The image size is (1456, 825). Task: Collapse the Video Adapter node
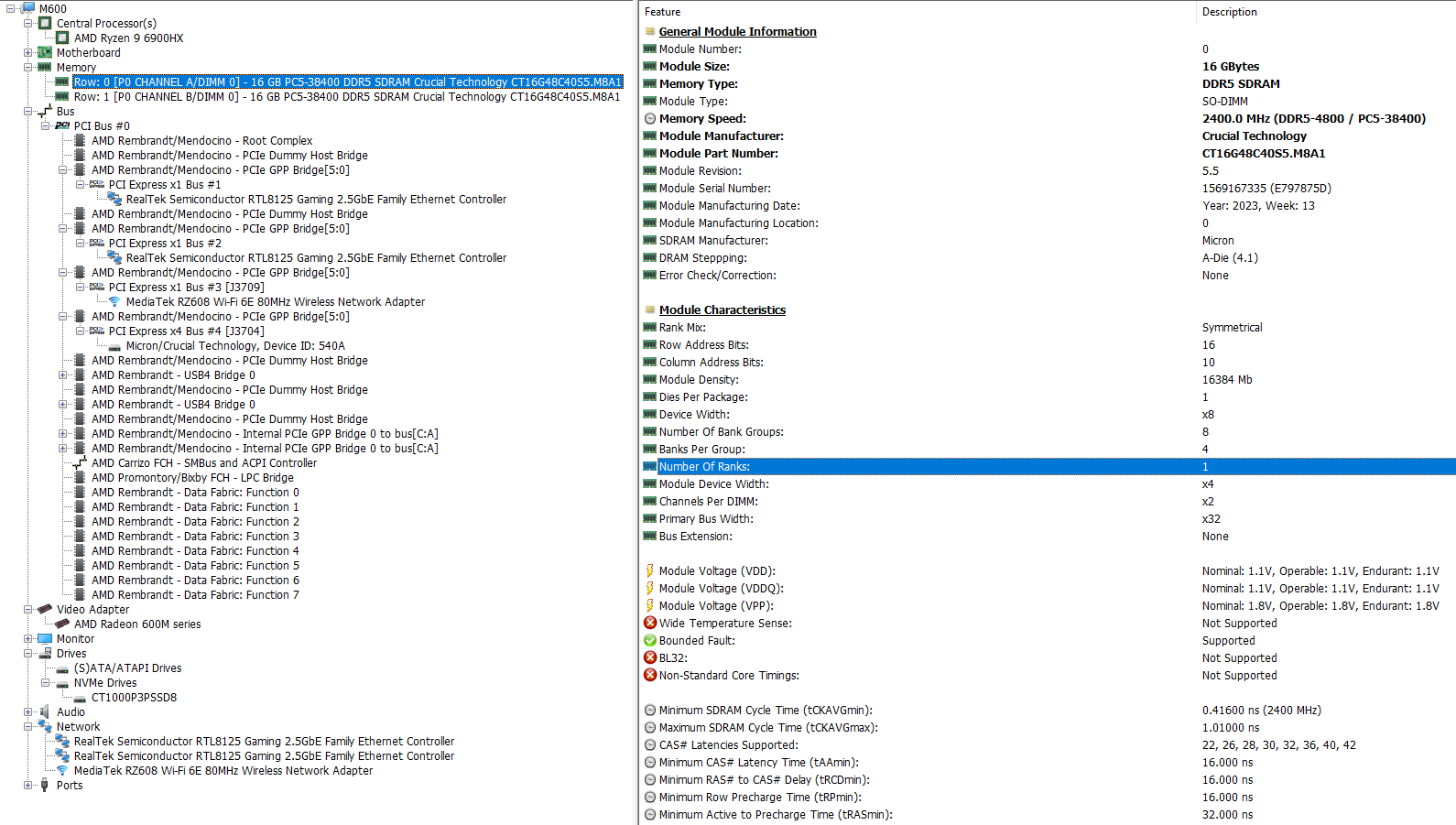pyautogui.click(x=28, y=609)
